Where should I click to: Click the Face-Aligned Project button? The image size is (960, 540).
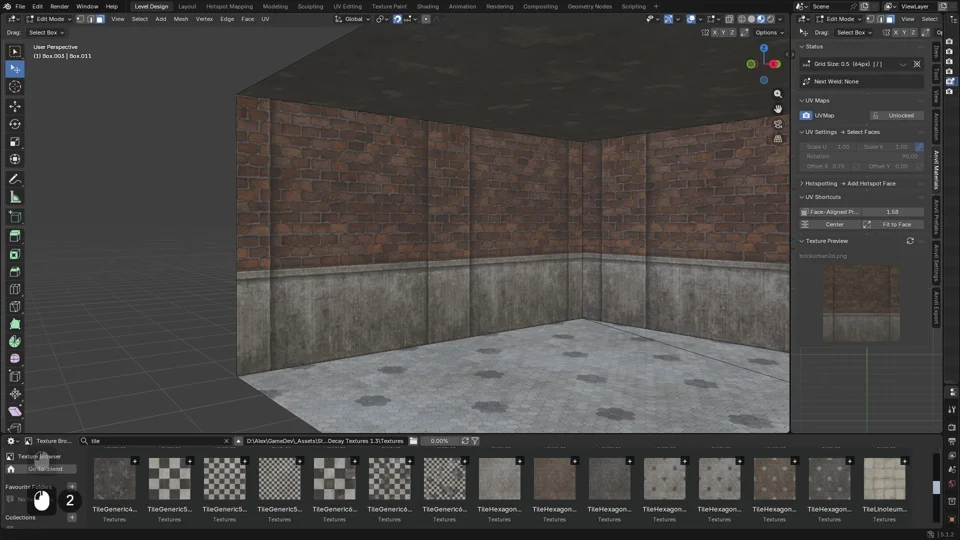pos(829,212)
